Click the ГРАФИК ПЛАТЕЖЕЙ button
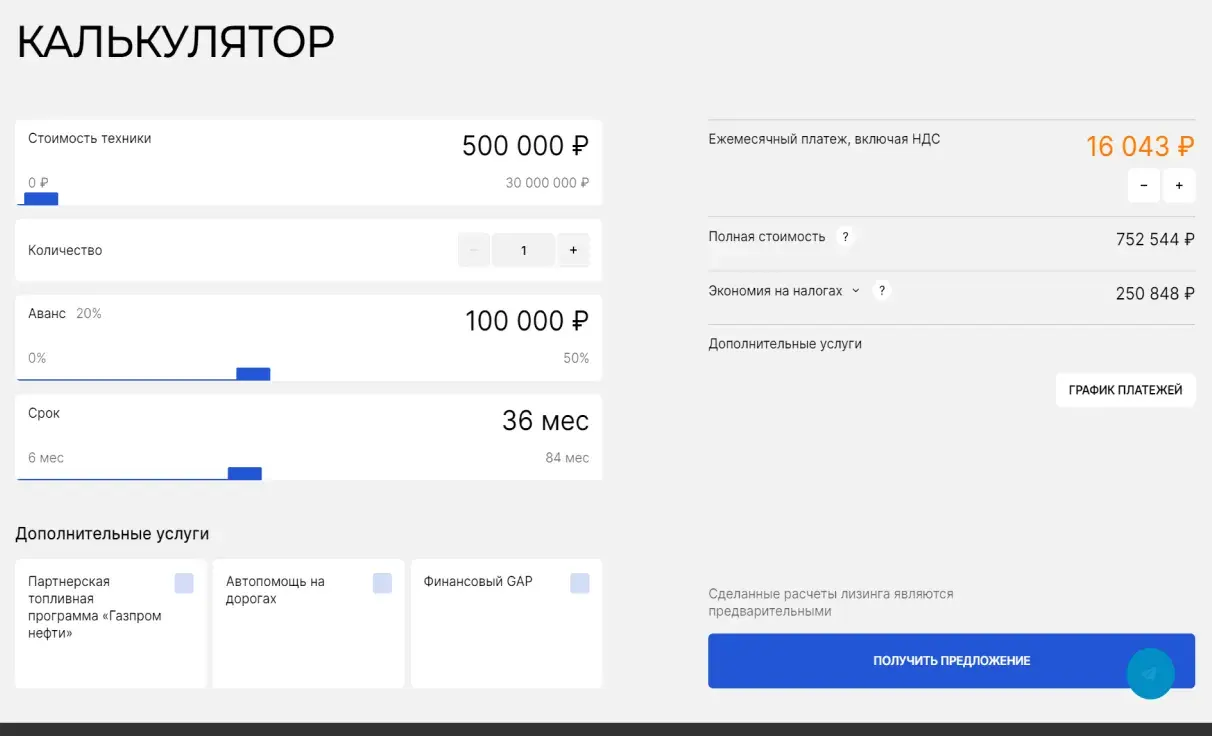This screenshot has width=1212, height=736. coord(1125,390)
